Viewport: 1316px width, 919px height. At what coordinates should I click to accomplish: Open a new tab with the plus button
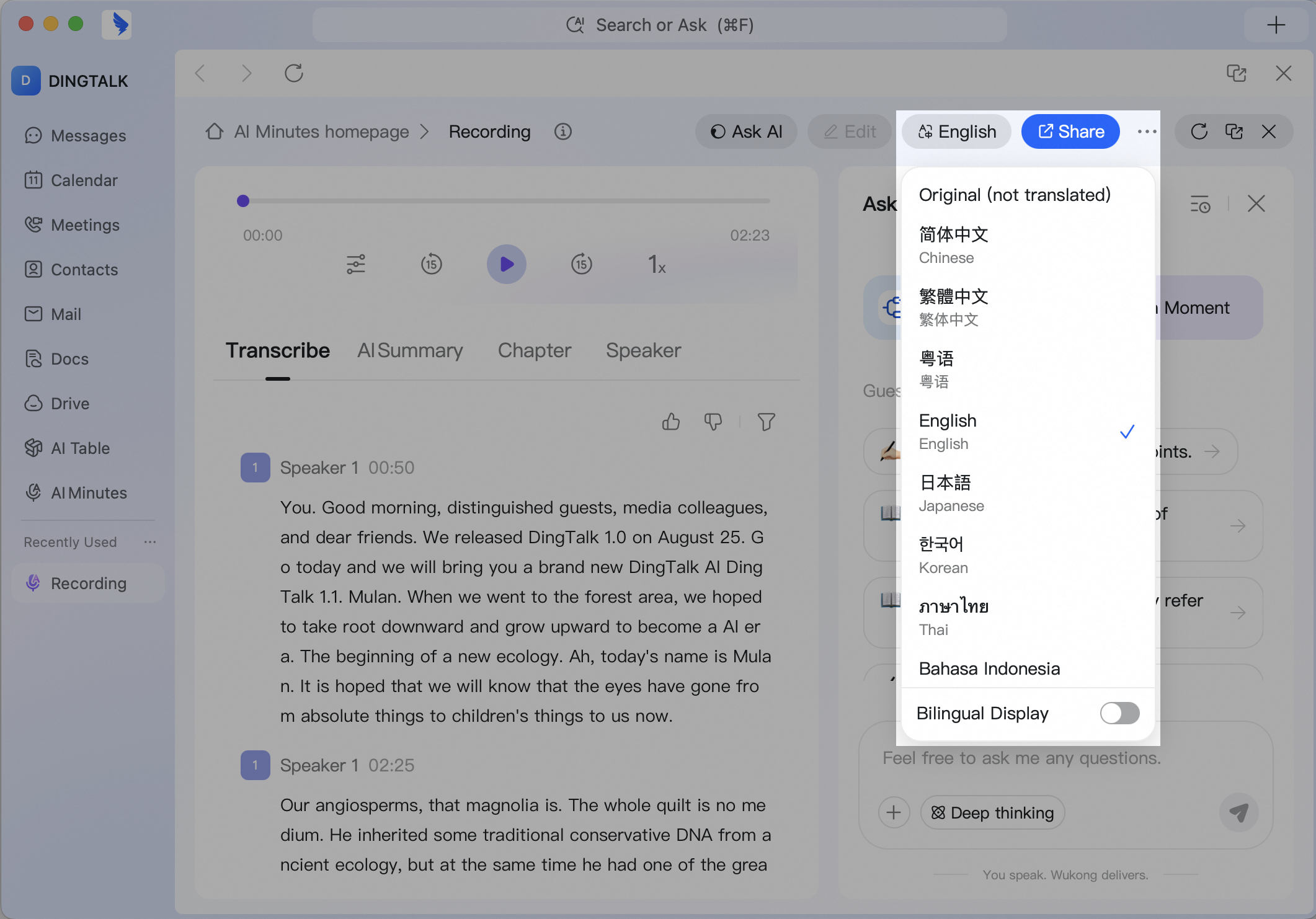(1276, 25)
